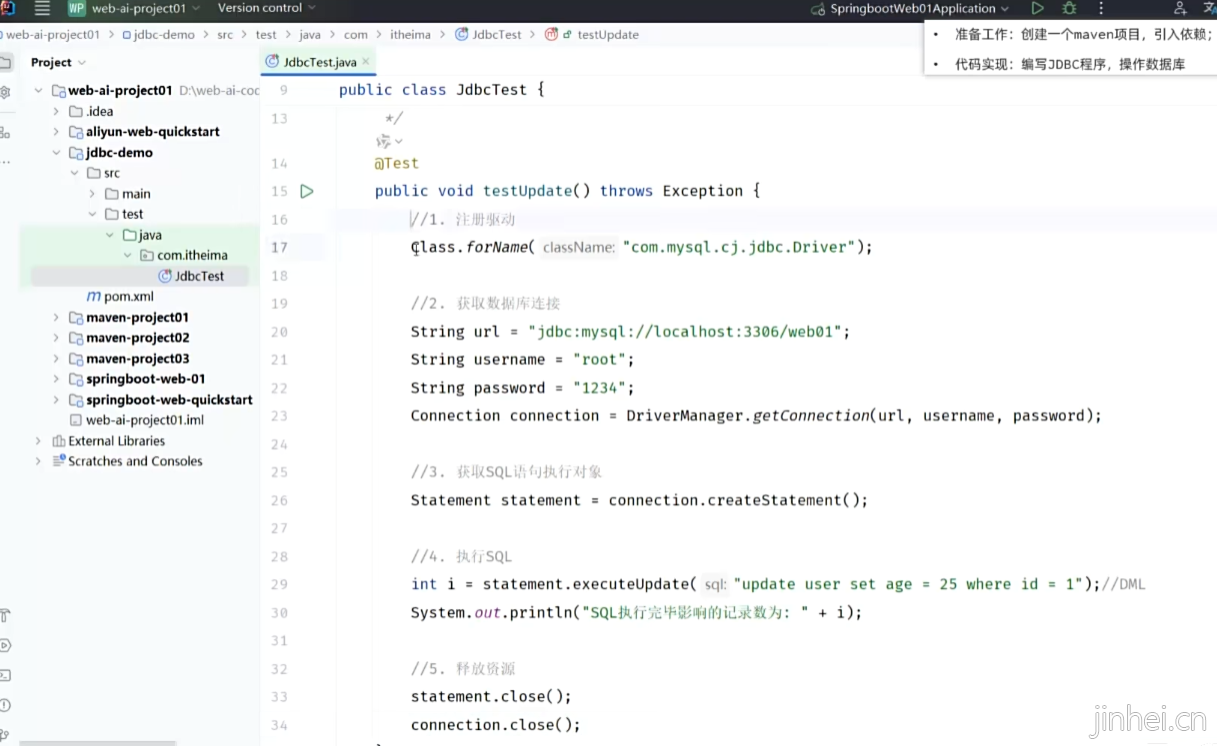Expand the maven-project01 module
This screenshot has height=746, width=1217.
pos(56,317)
